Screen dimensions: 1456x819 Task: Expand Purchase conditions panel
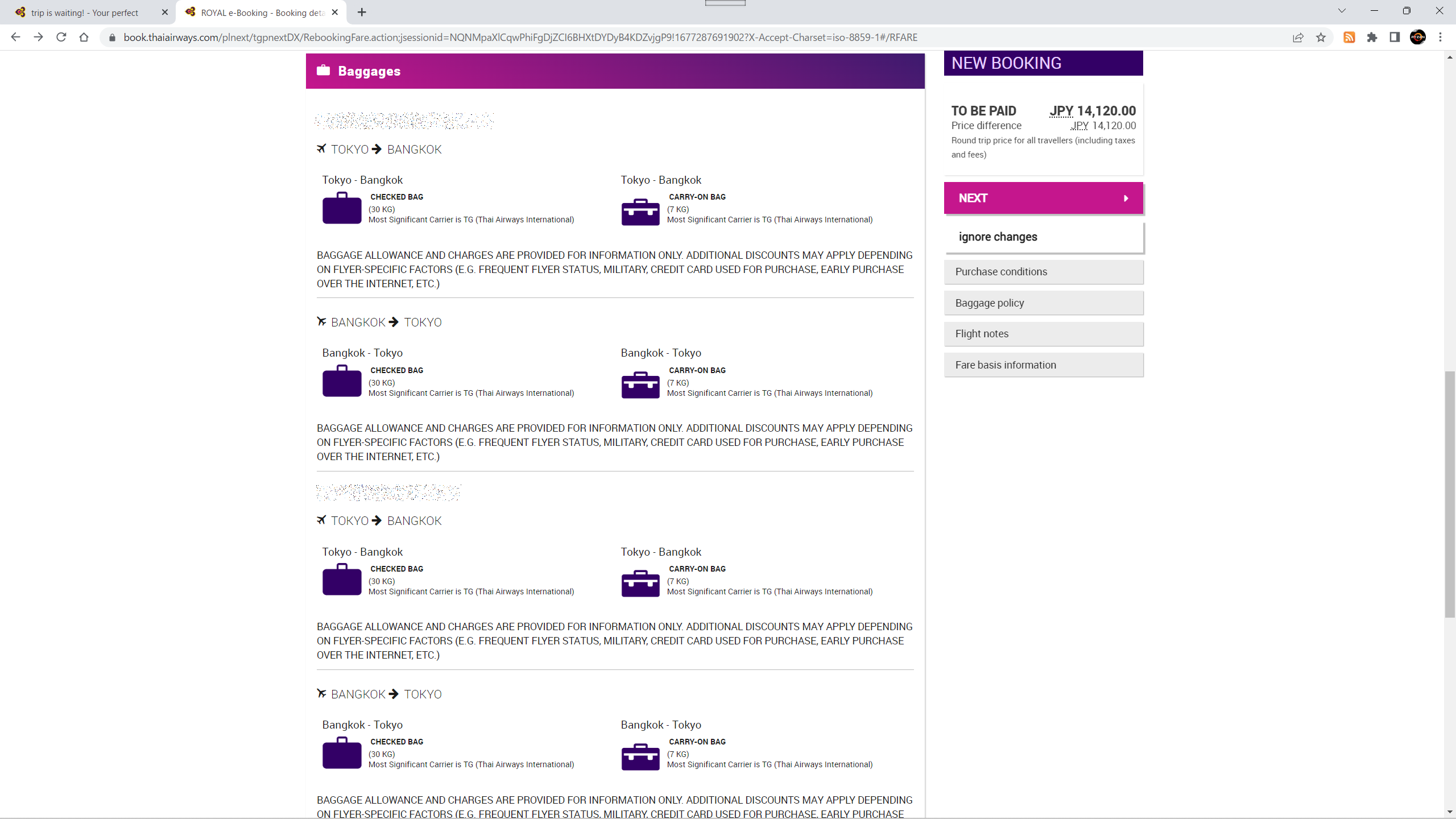point(1043,272)
